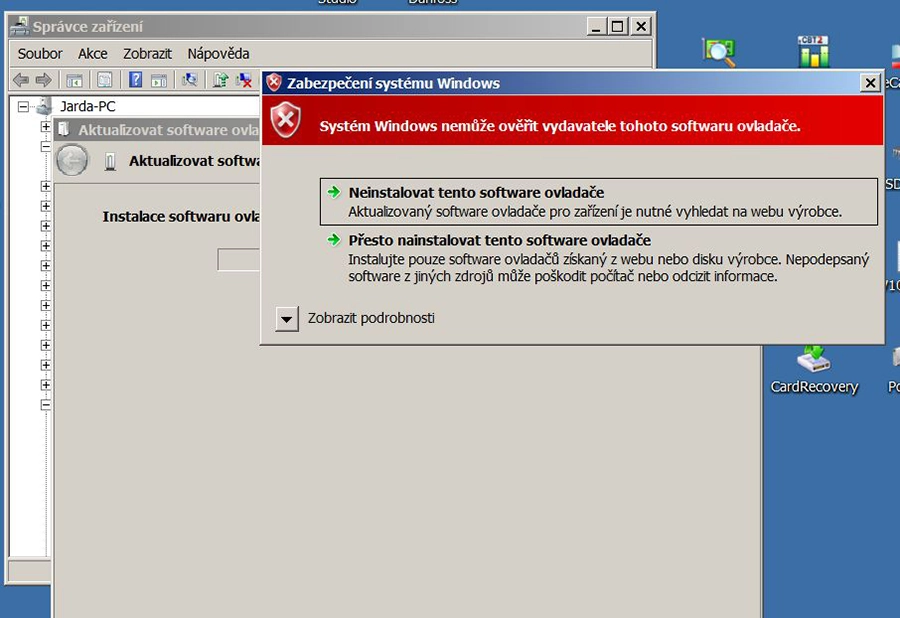Collapse the Jarda-PC root node

click(x=23, y=106)
